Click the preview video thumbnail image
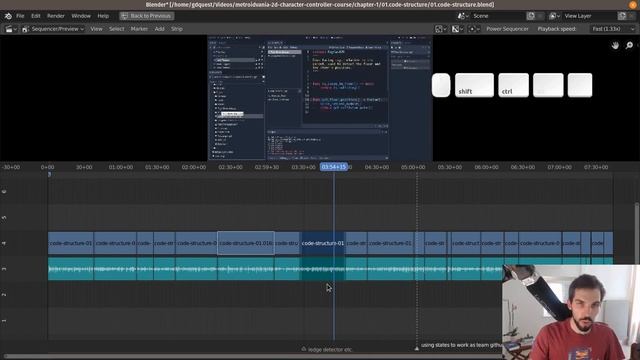The image size is (640, 360). [x=320, y=98]
